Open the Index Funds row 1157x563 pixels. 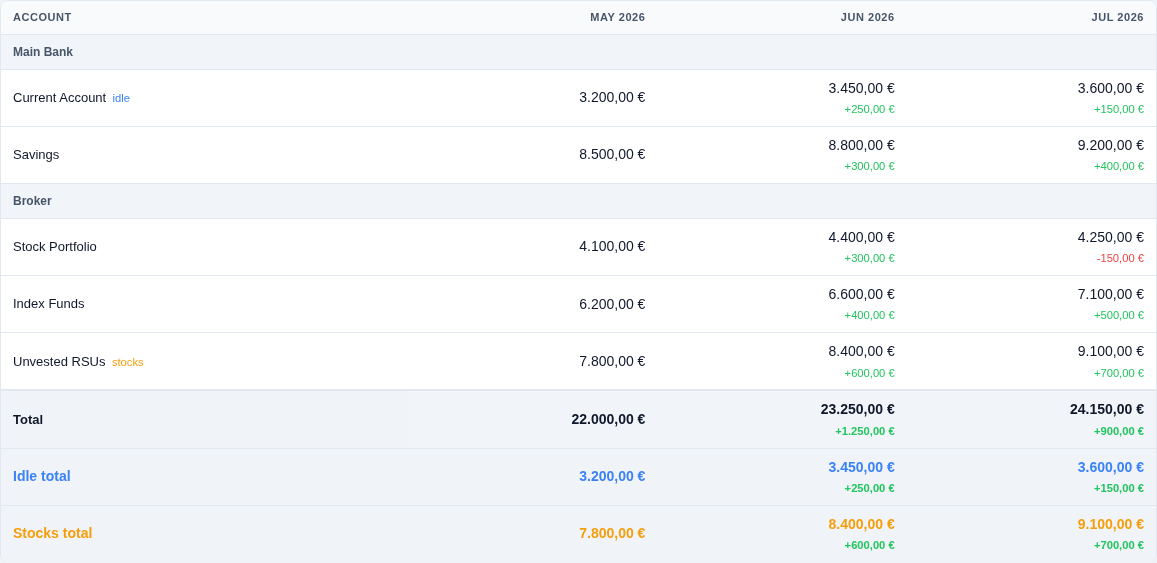coord(578,304)
